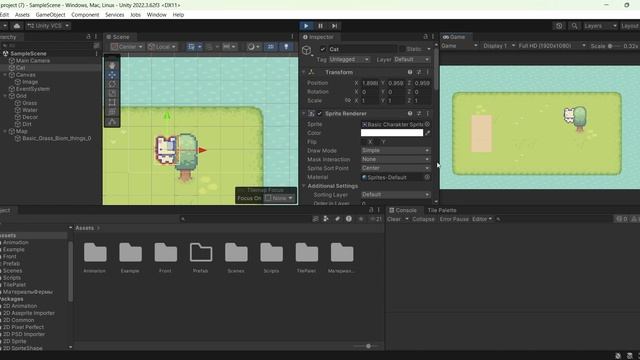Select the Hand view tool in Scene
This screenshot has height=360, width=640.
[112, 65]
